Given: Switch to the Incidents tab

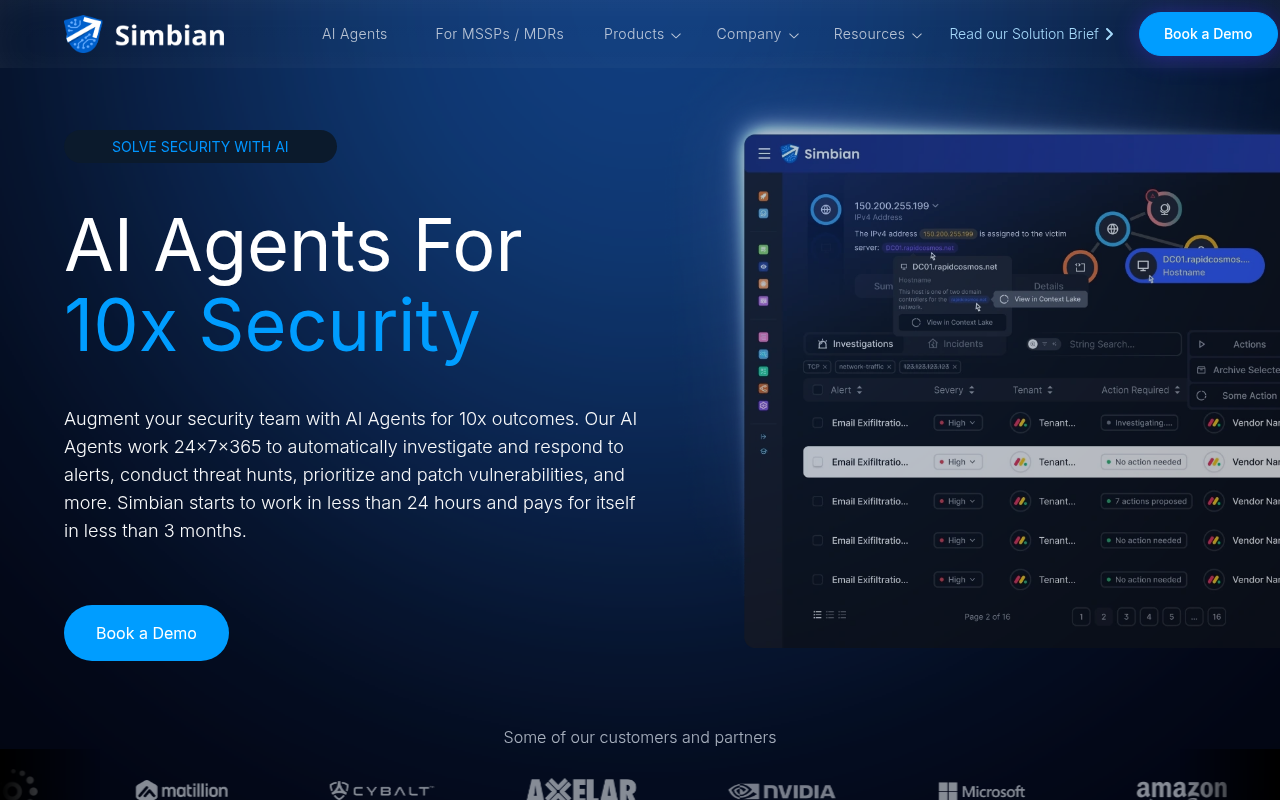Looking at the screenshot, I should 957,343.
